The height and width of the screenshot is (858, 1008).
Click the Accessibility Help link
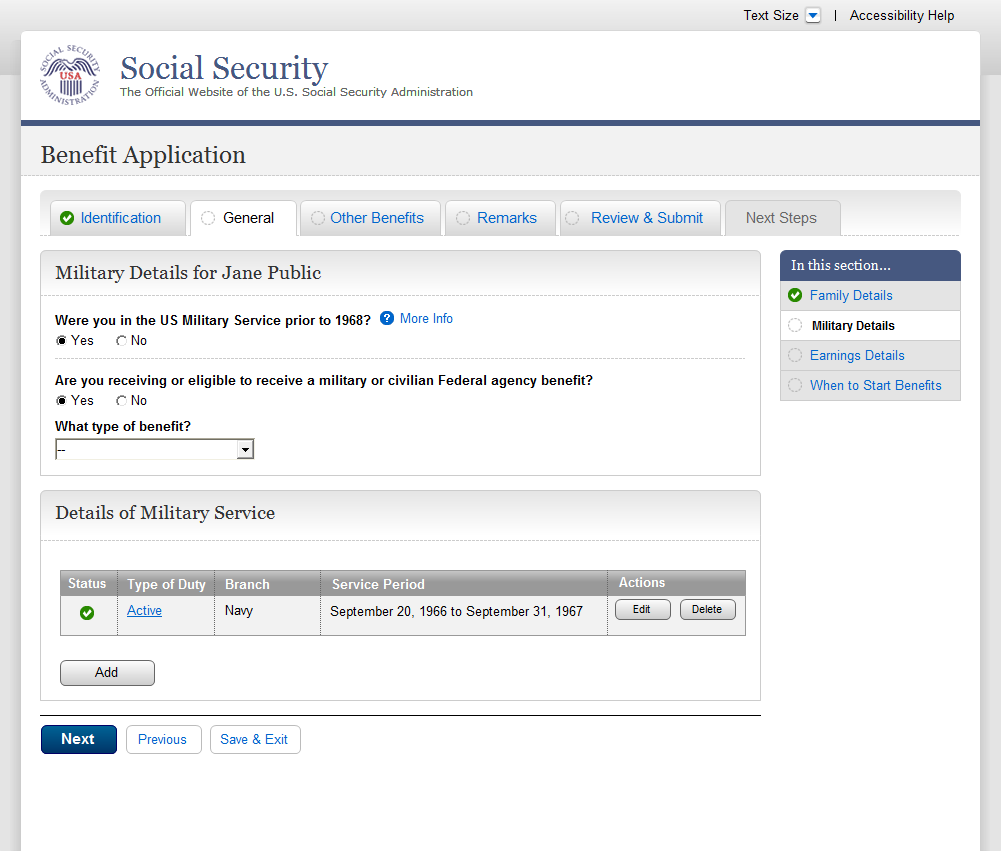902,16
